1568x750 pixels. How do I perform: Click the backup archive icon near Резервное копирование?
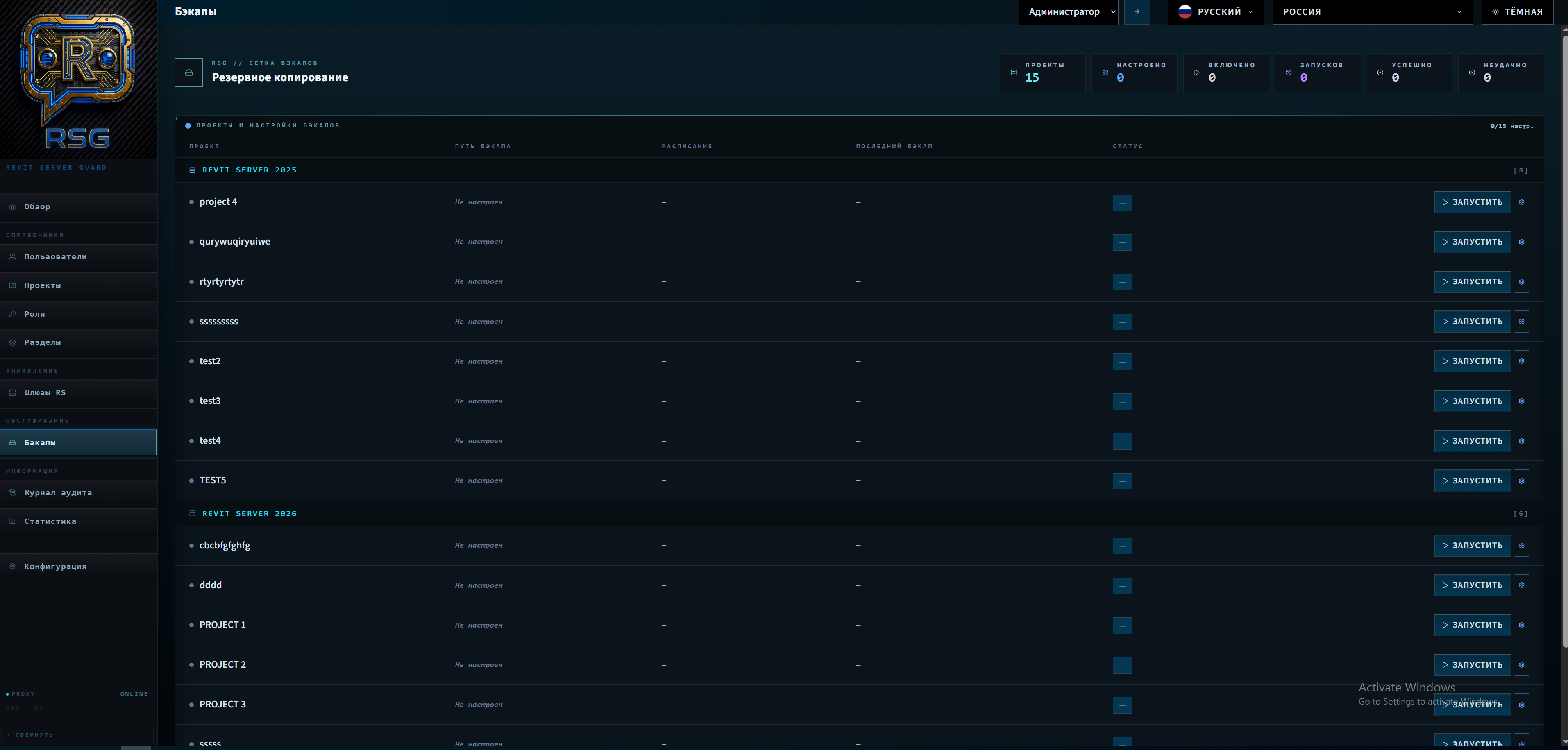(x=189, y=73)
